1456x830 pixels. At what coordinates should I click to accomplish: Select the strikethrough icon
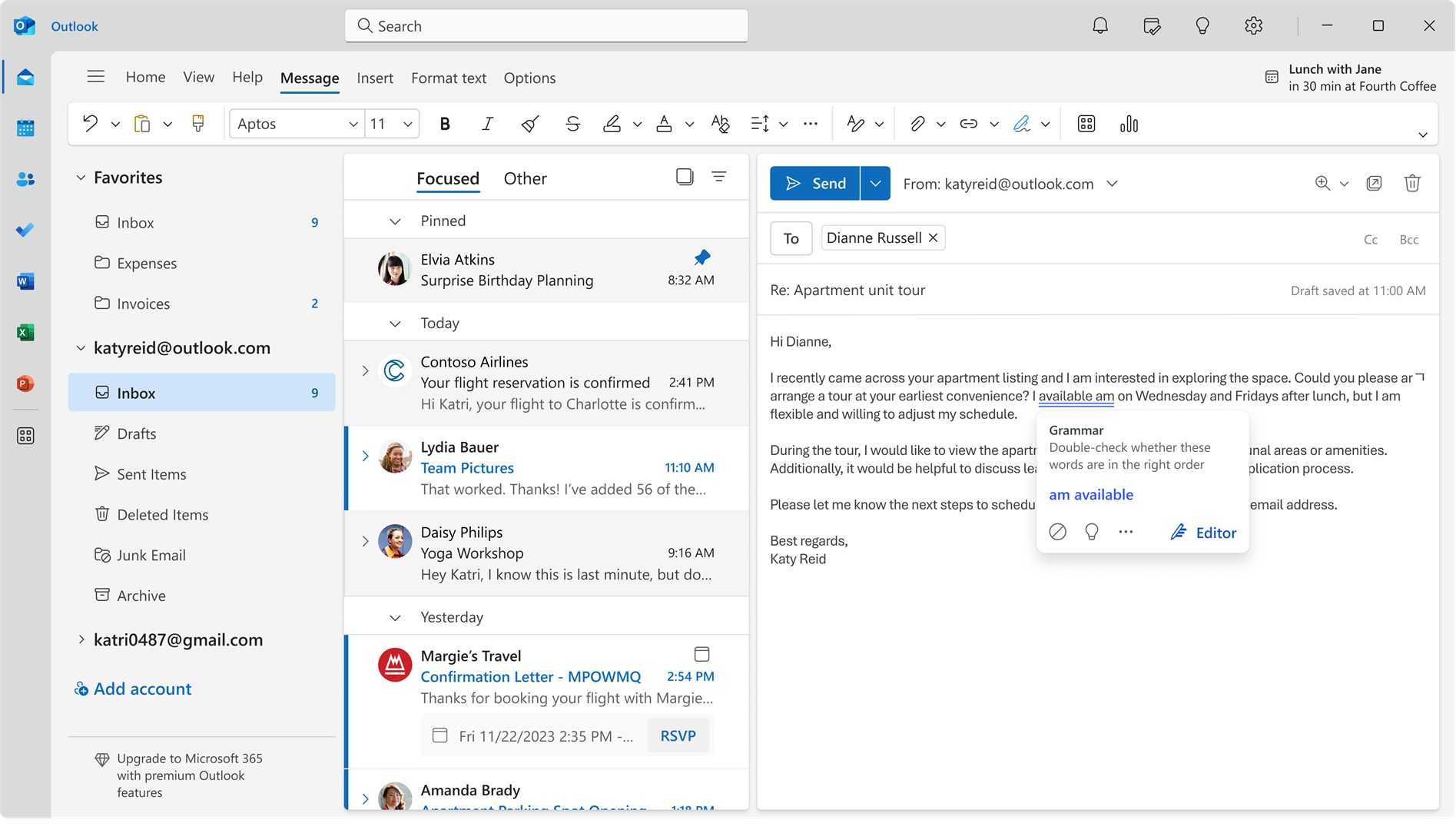[x=572, y=123]
